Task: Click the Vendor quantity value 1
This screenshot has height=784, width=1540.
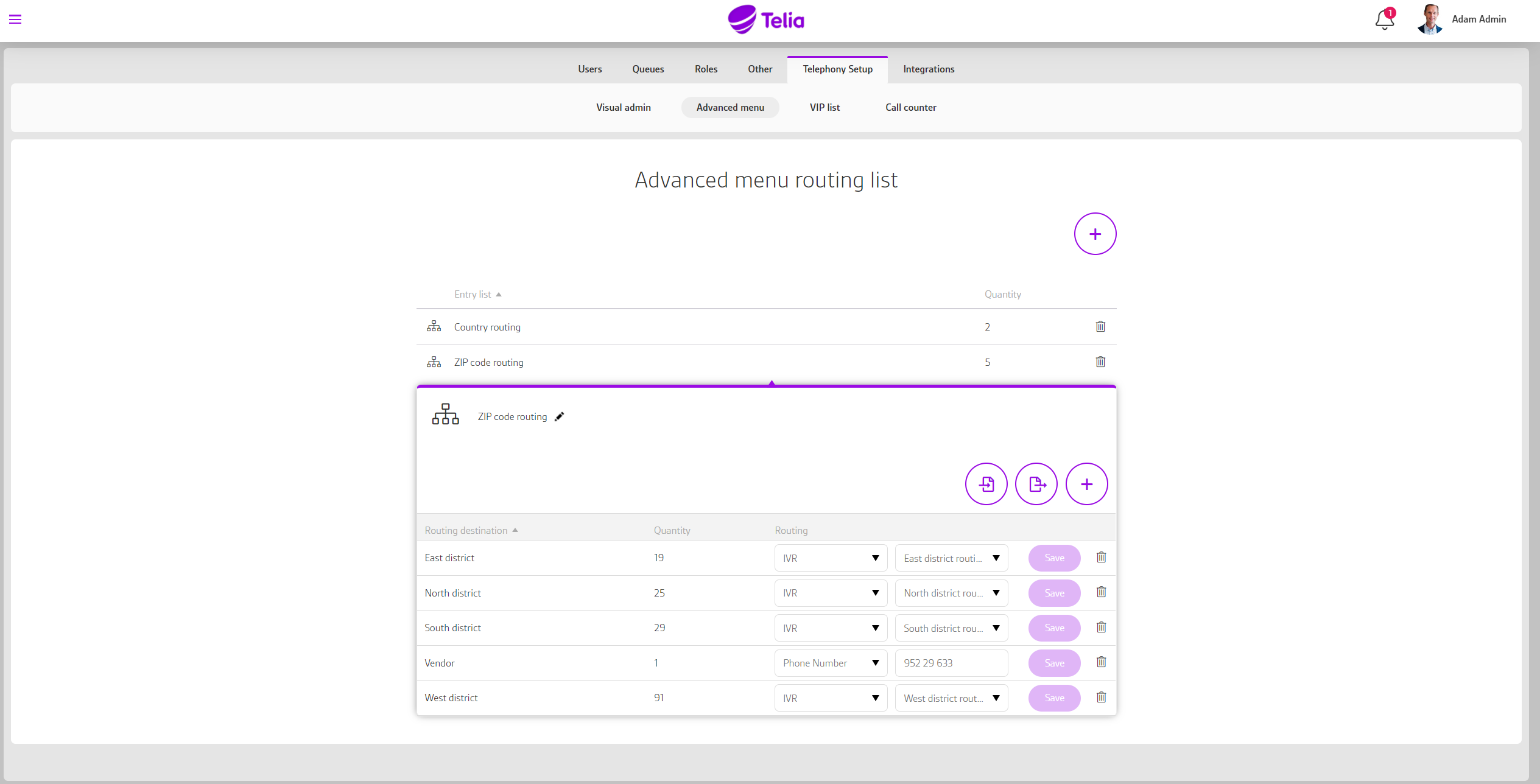Action: pyautogui.click(x=656, y=663)
